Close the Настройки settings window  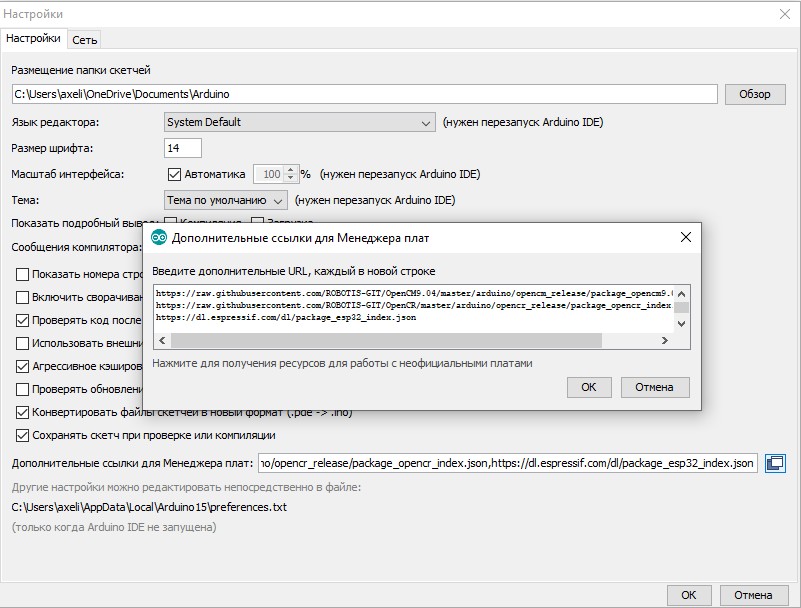785,14
